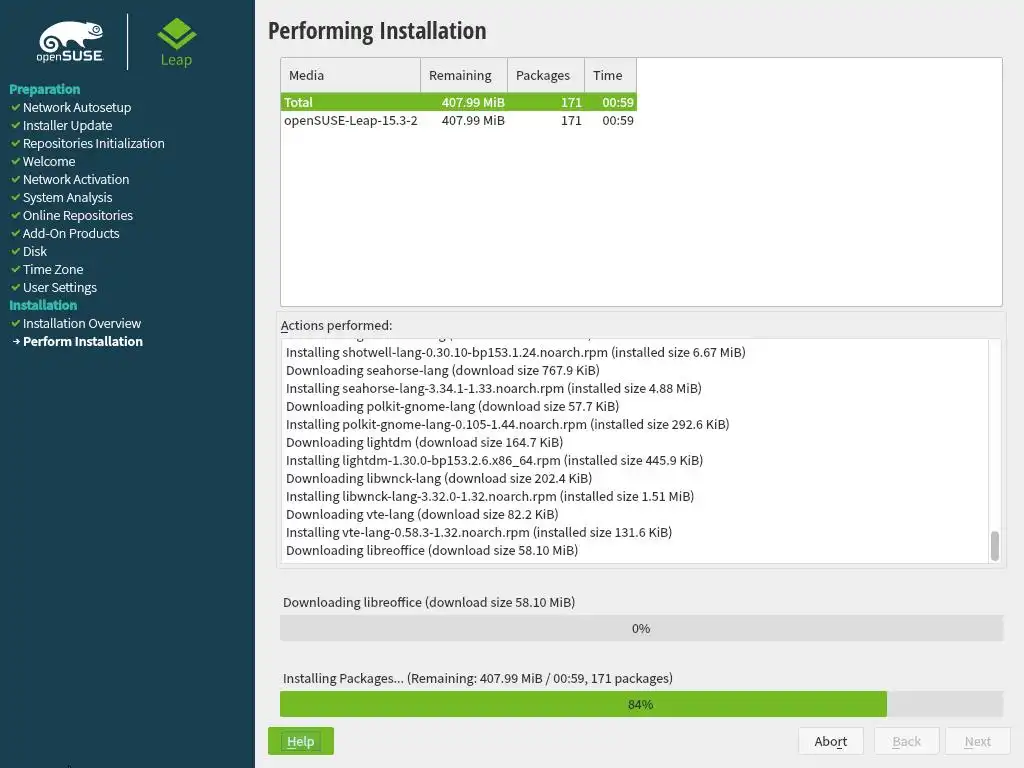Screen dimensions: 1024x768
Task: Click the openSUSE chameleon logo
Action: point(71,42)
